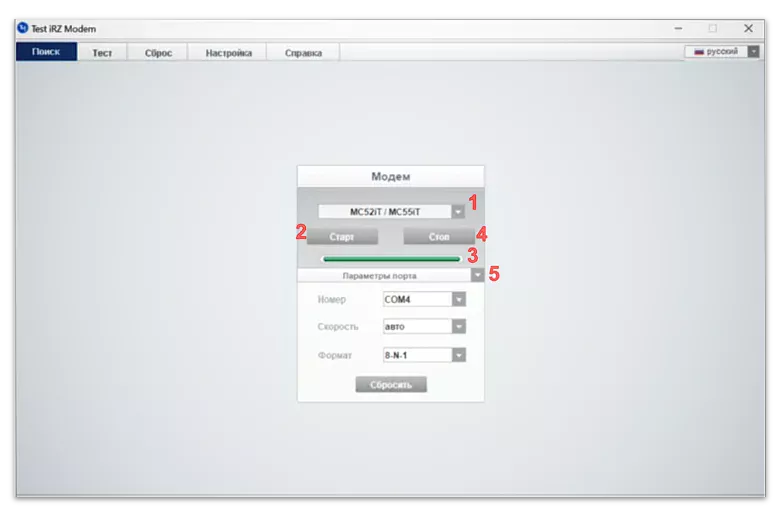Open the Скорость авто dropdown
Image resolution: width=780 pixels, height=513 pixels.
point(458,326)
